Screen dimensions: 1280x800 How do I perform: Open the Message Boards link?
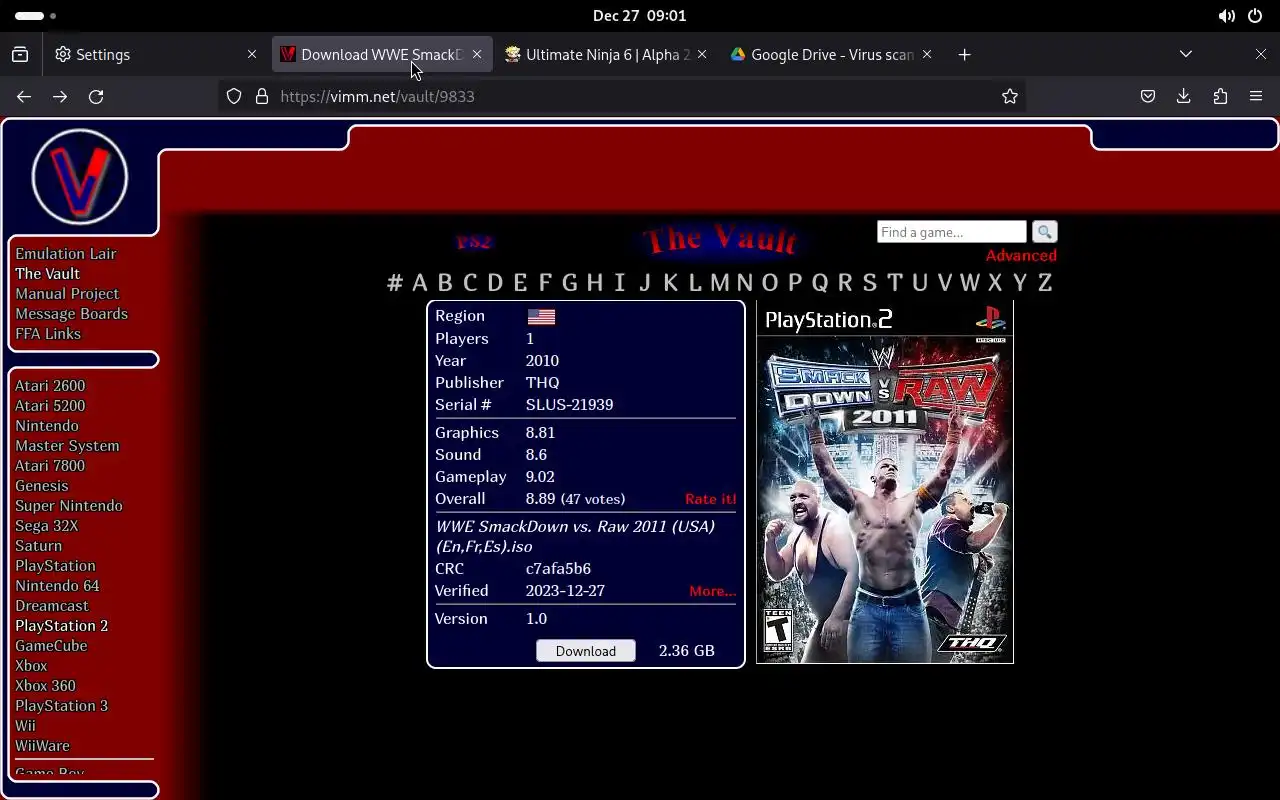click(x=71, y=314)
